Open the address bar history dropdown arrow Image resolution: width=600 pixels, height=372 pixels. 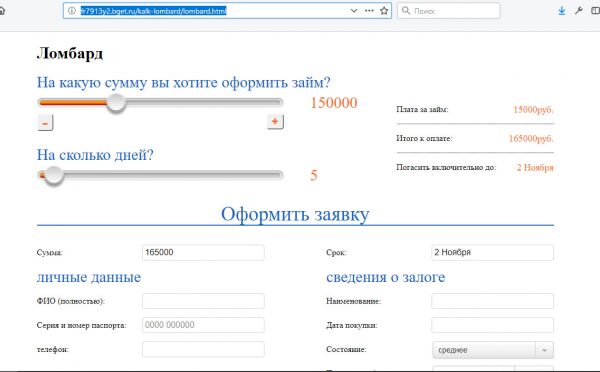click(x=354, y=11)
